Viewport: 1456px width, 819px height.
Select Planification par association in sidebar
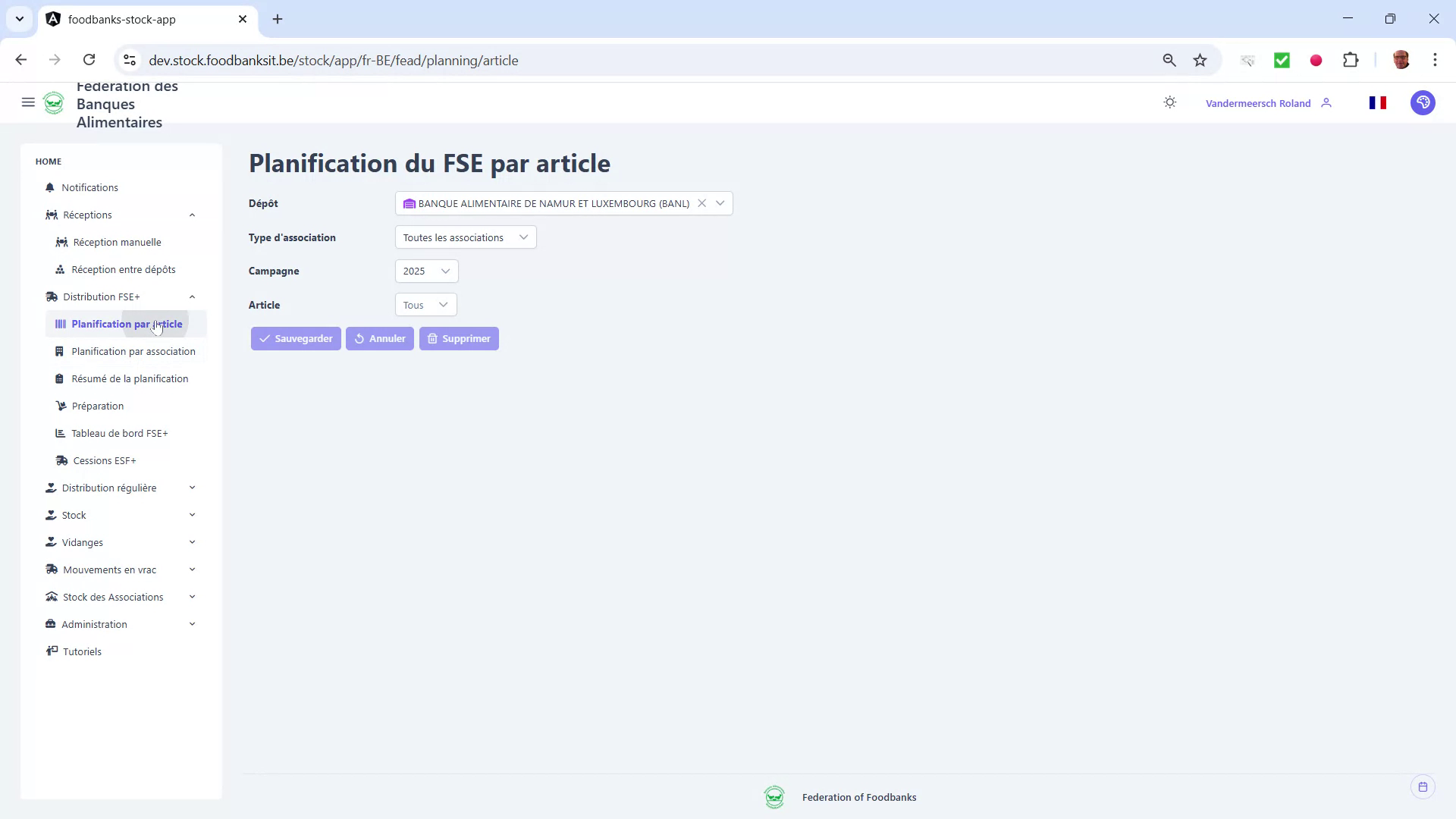133,351
